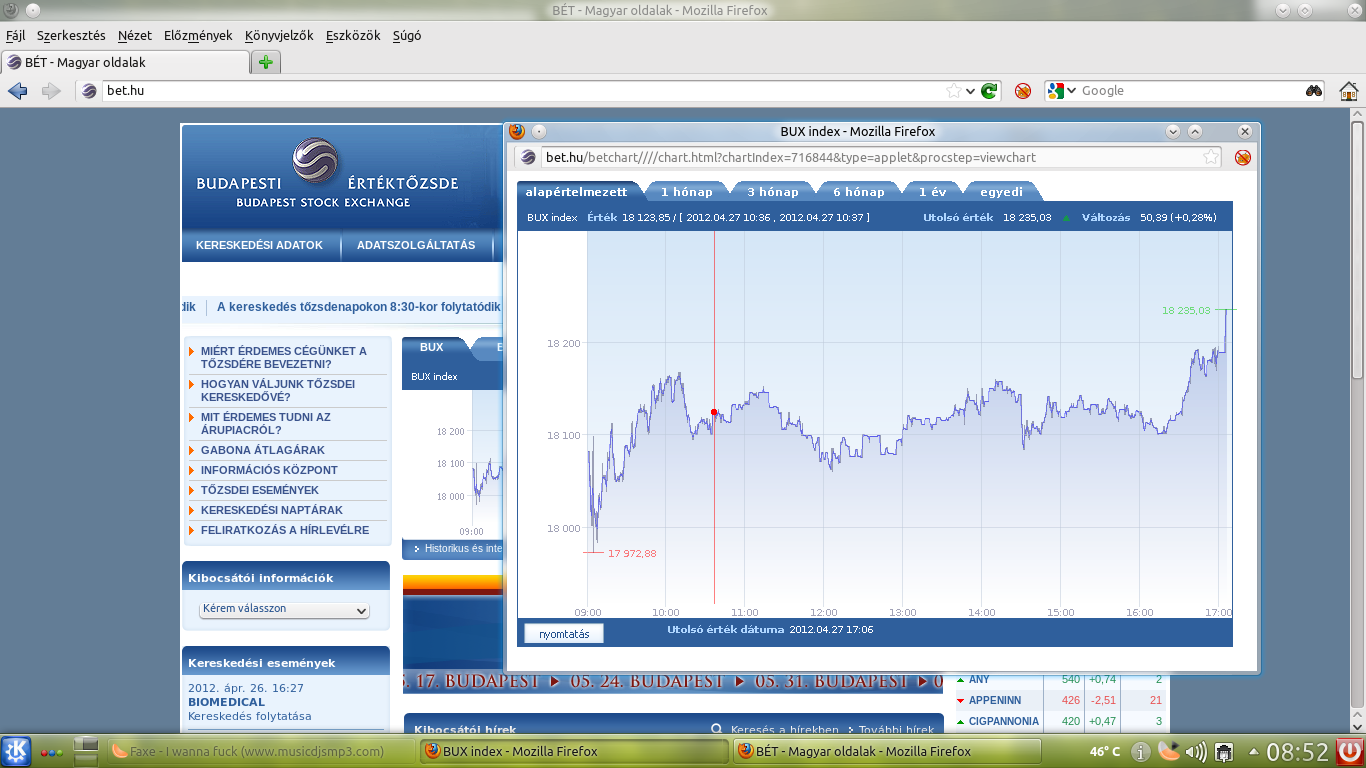The height and width of the screenshot is (768, 1366).
Task: Show hidden tray icons with the up arrow
Action: pyautogui.click(x=1253, y=751)
